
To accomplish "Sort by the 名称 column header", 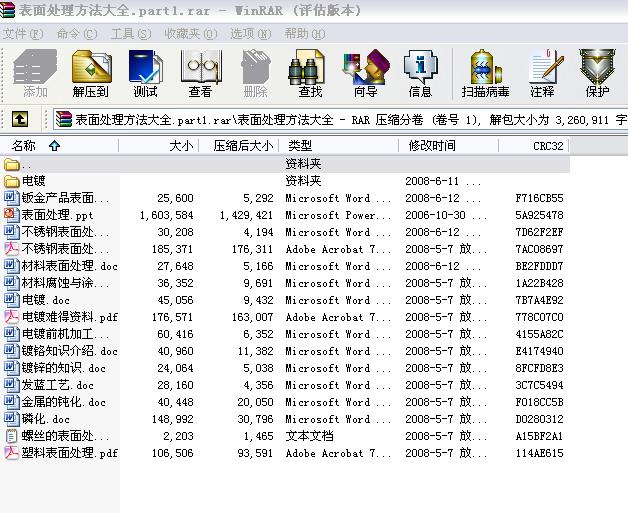I will pyautogui.click(x=59, y=145).
